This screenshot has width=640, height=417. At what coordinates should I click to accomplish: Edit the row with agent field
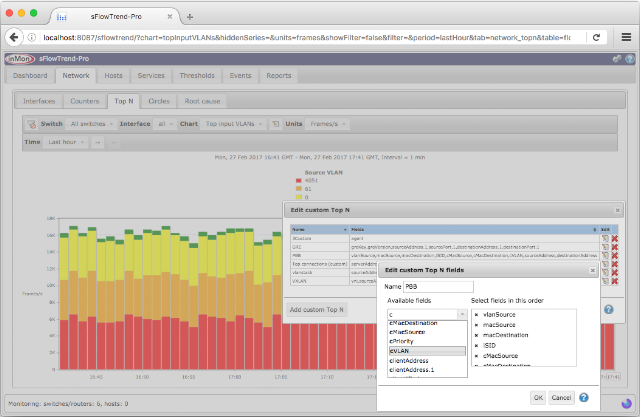coord(604,238)
